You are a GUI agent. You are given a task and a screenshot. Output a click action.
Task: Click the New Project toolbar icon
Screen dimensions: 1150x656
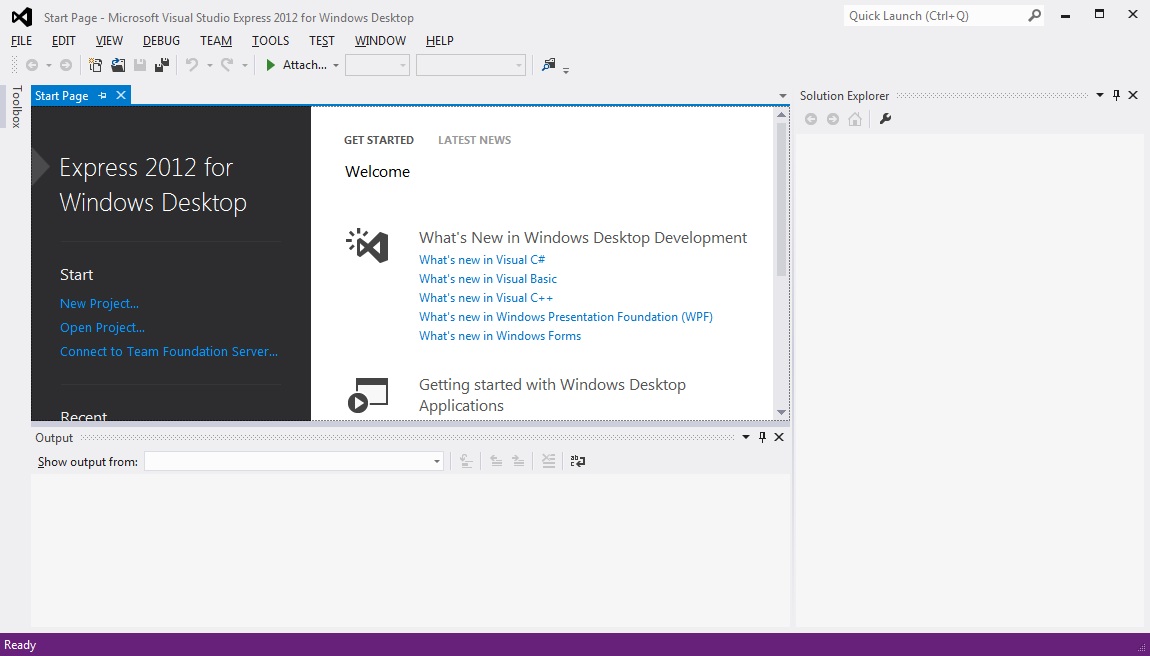(95, 65)
